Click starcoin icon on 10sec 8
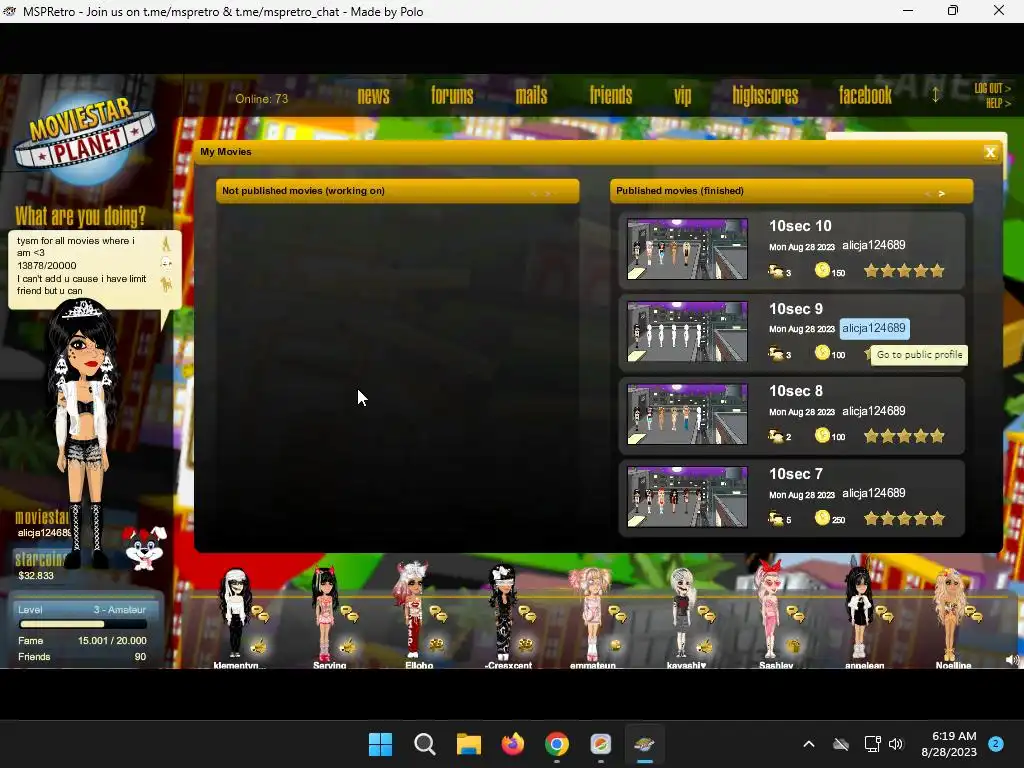The image size is (1024, 768). click(822, 435)
